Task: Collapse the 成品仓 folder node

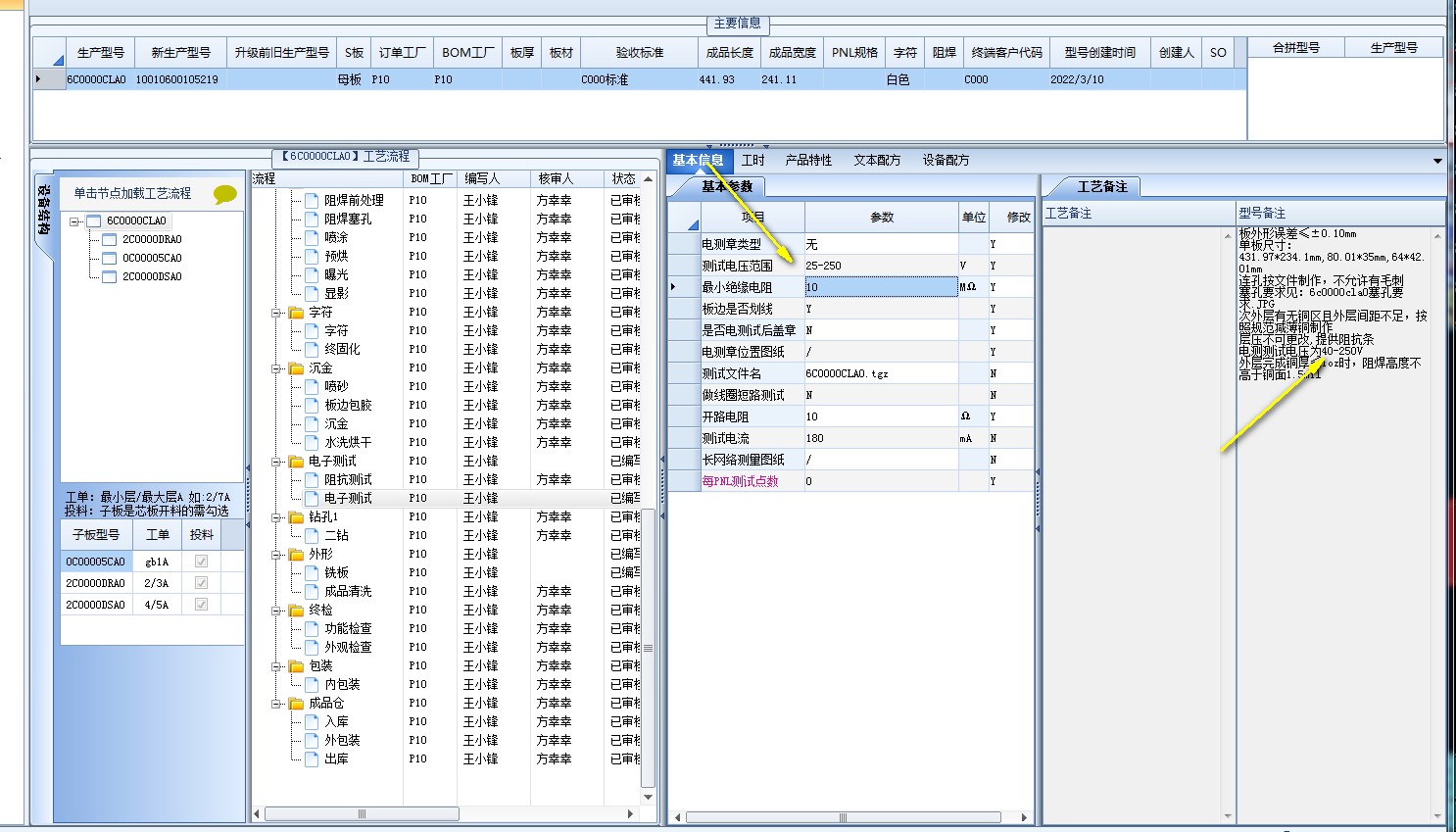Action: pyautogui.click(x=277, y=704)
